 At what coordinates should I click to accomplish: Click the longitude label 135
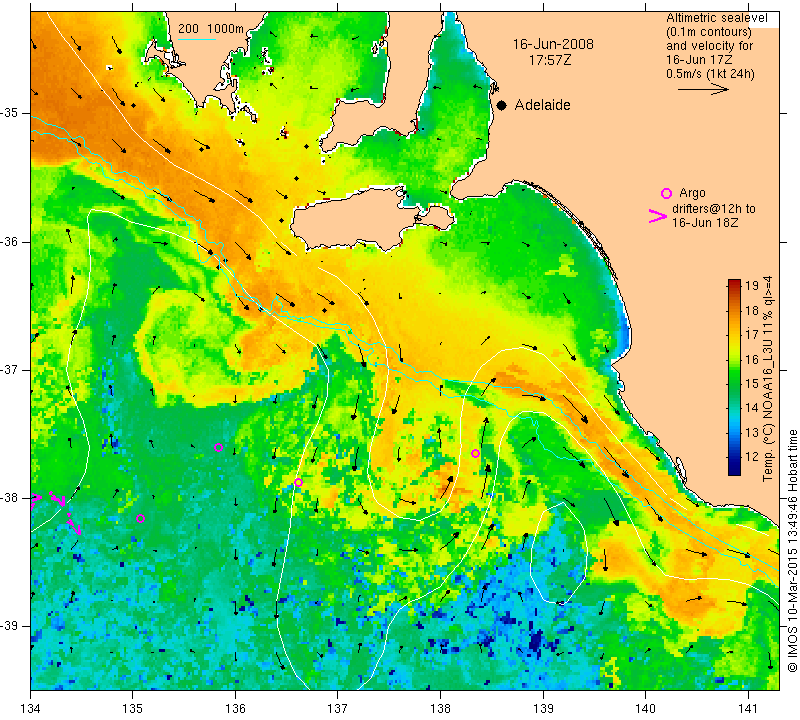point(133,709)
